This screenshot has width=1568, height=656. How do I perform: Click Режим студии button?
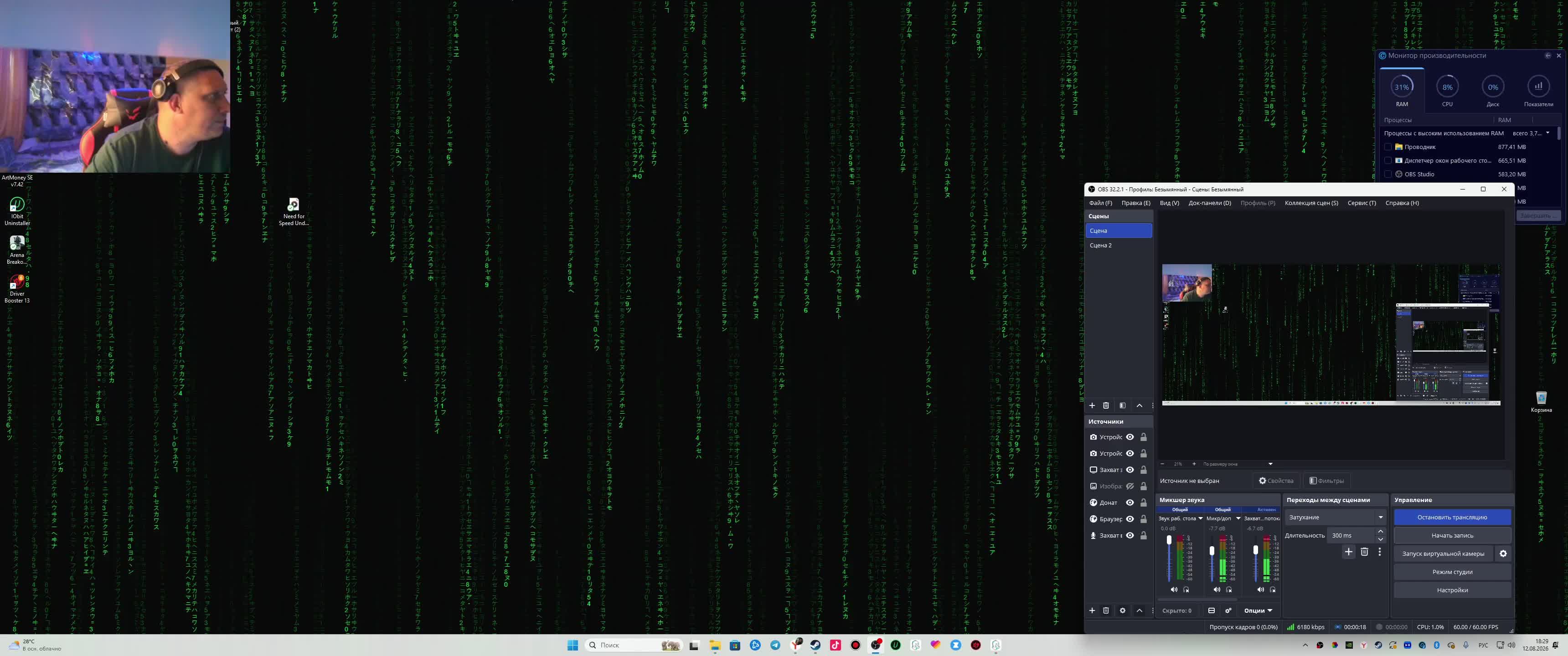coord(1452,572)
